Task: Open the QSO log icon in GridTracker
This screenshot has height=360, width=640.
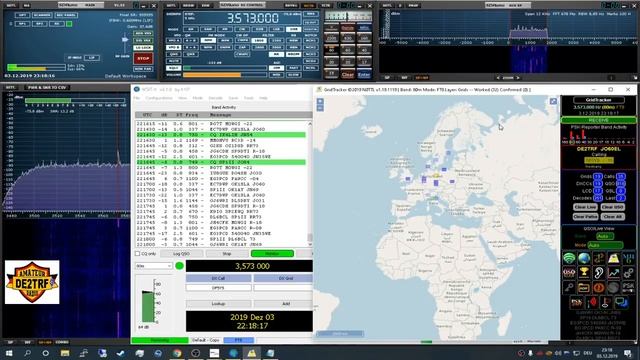Action: [569, 273]
